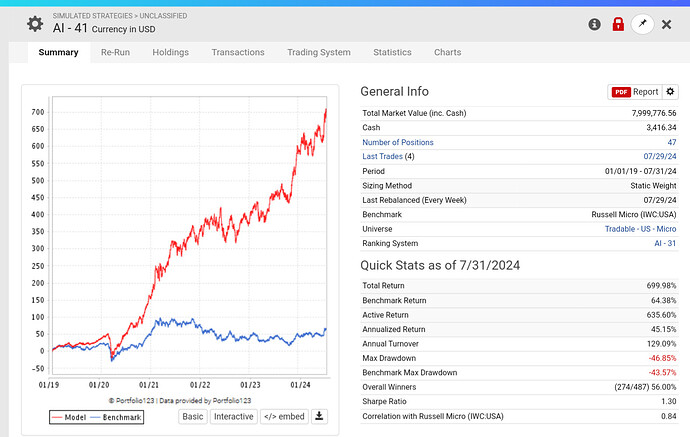Click the Sharpe Ratio value 1.30
690x437 pixels.
tap(668, 401)
